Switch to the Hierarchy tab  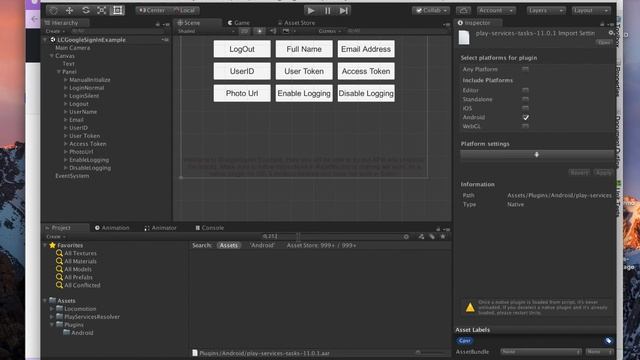tap(65, 23)
